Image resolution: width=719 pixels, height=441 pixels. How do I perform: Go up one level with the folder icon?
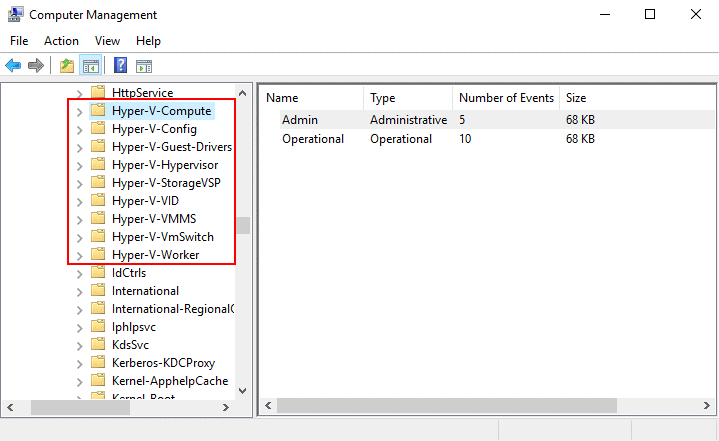pyautogui.click(x=66, y=66)
